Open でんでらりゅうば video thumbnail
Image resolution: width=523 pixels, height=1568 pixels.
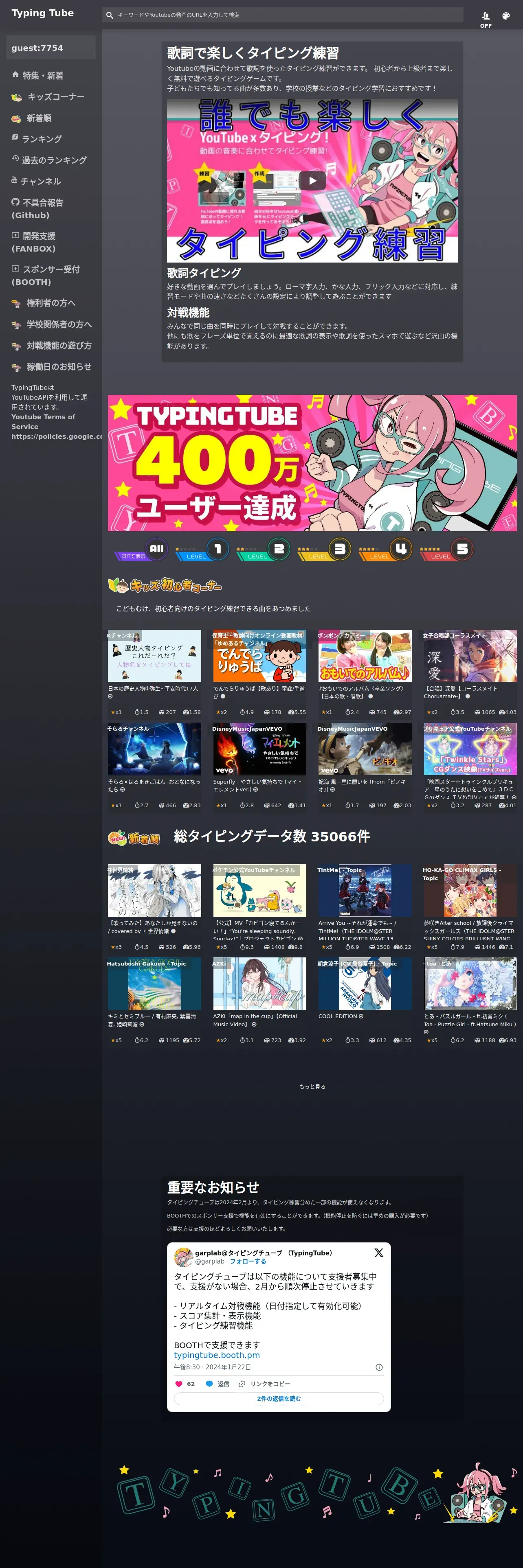pyautogui.click(x=259, y=655)
